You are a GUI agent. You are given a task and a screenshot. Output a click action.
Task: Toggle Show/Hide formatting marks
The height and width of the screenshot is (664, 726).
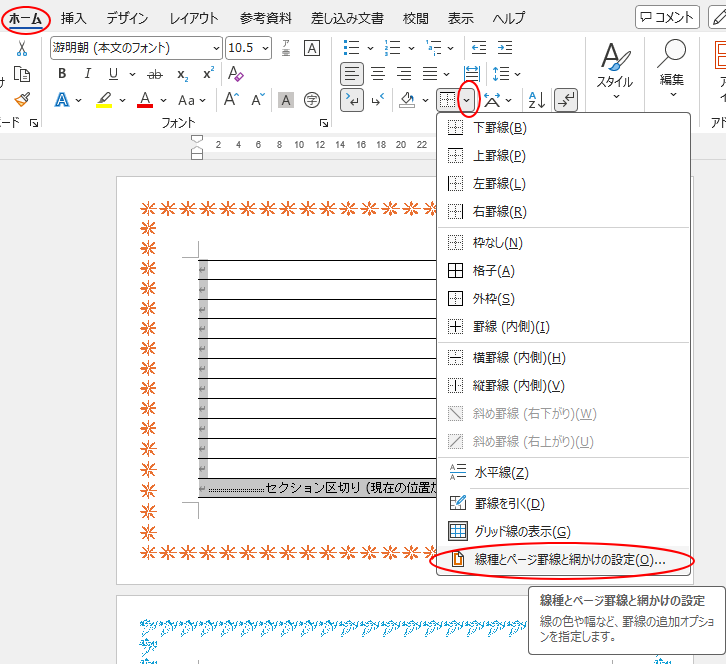(566, 100)
